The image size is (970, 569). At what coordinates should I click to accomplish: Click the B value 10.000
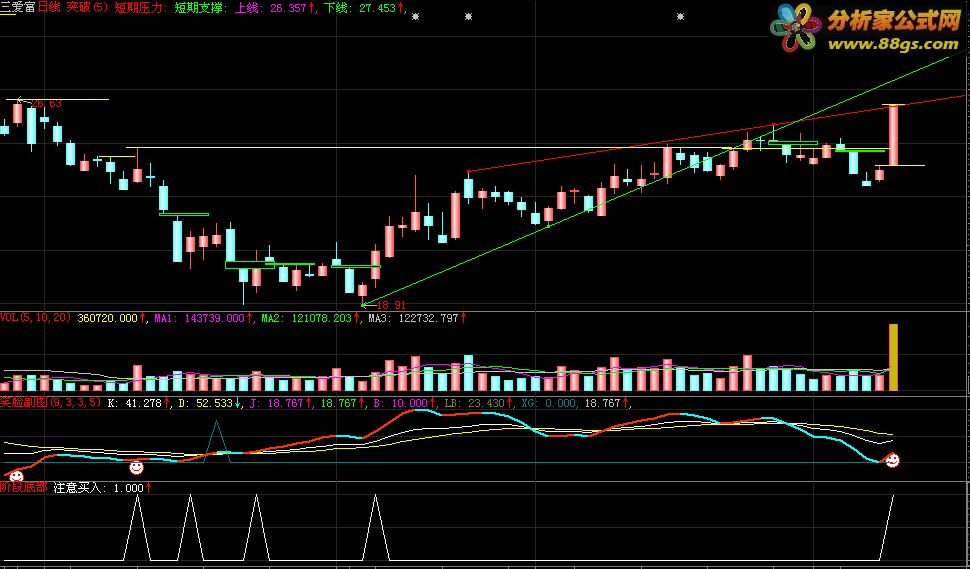(x=410, y=403)
